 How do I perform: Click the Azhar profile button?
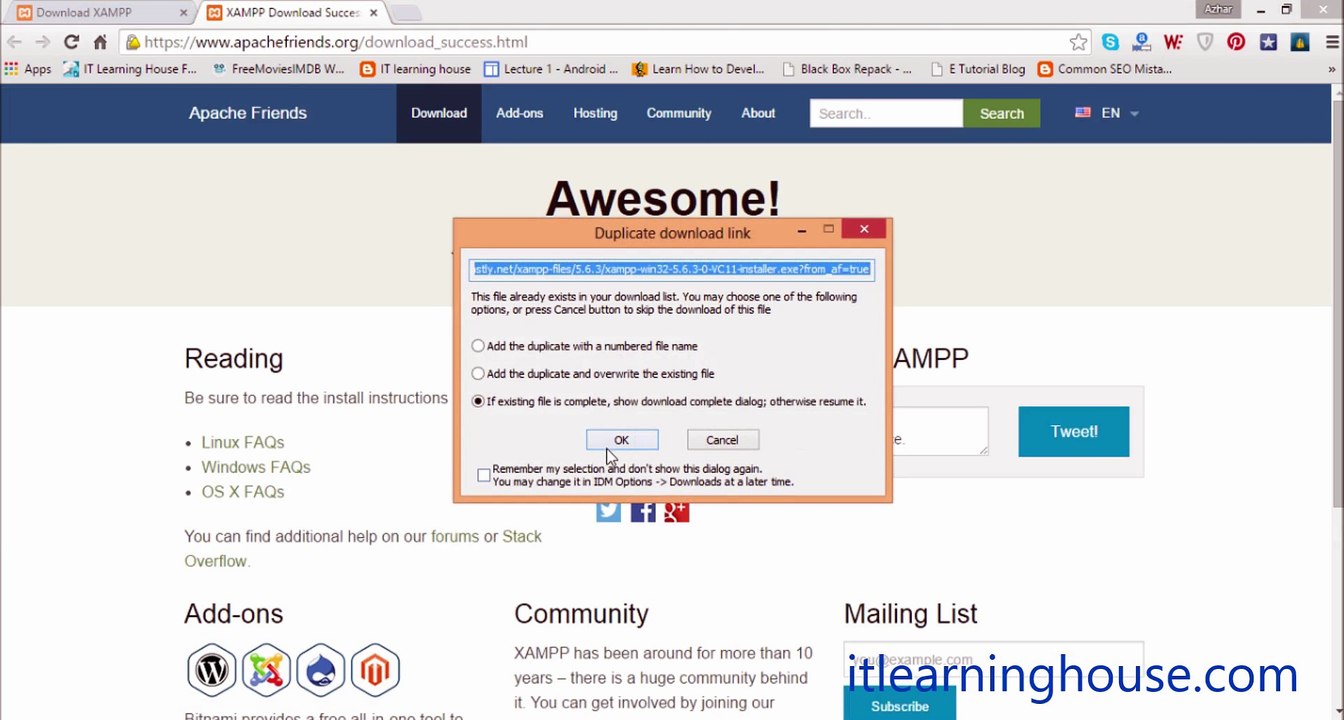click(x=1218, y=9)
